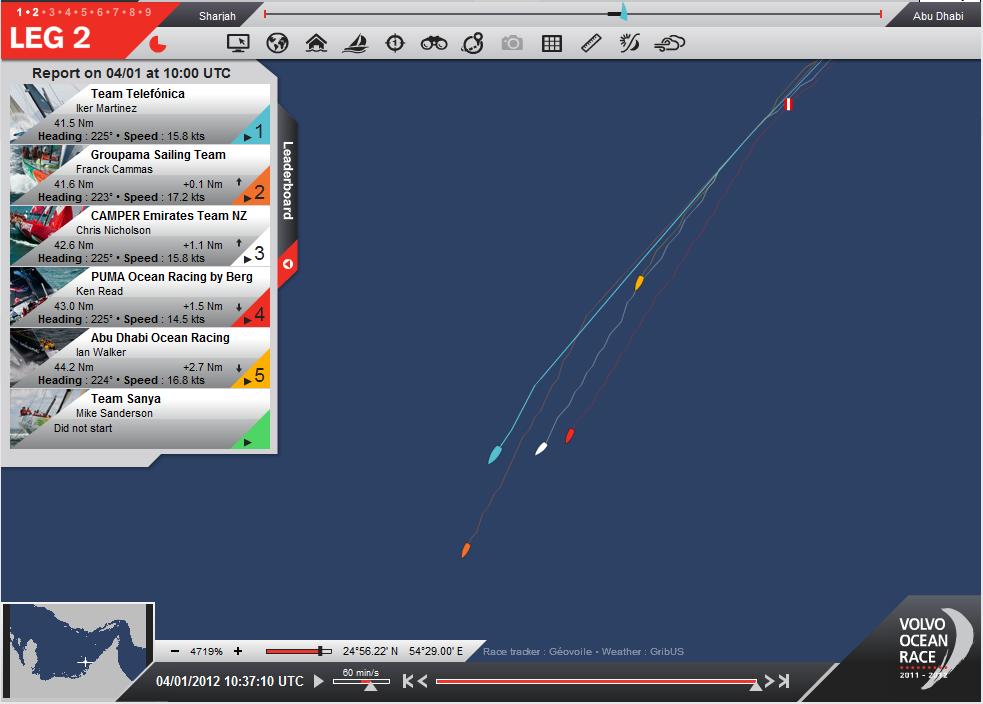Select leg 1 in the leg selector

[x=19, y=12]
